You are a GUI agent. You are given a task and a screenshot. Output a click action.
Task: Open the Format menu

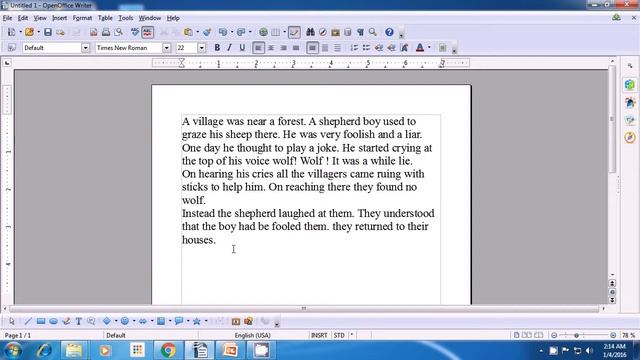coord(82,18)
